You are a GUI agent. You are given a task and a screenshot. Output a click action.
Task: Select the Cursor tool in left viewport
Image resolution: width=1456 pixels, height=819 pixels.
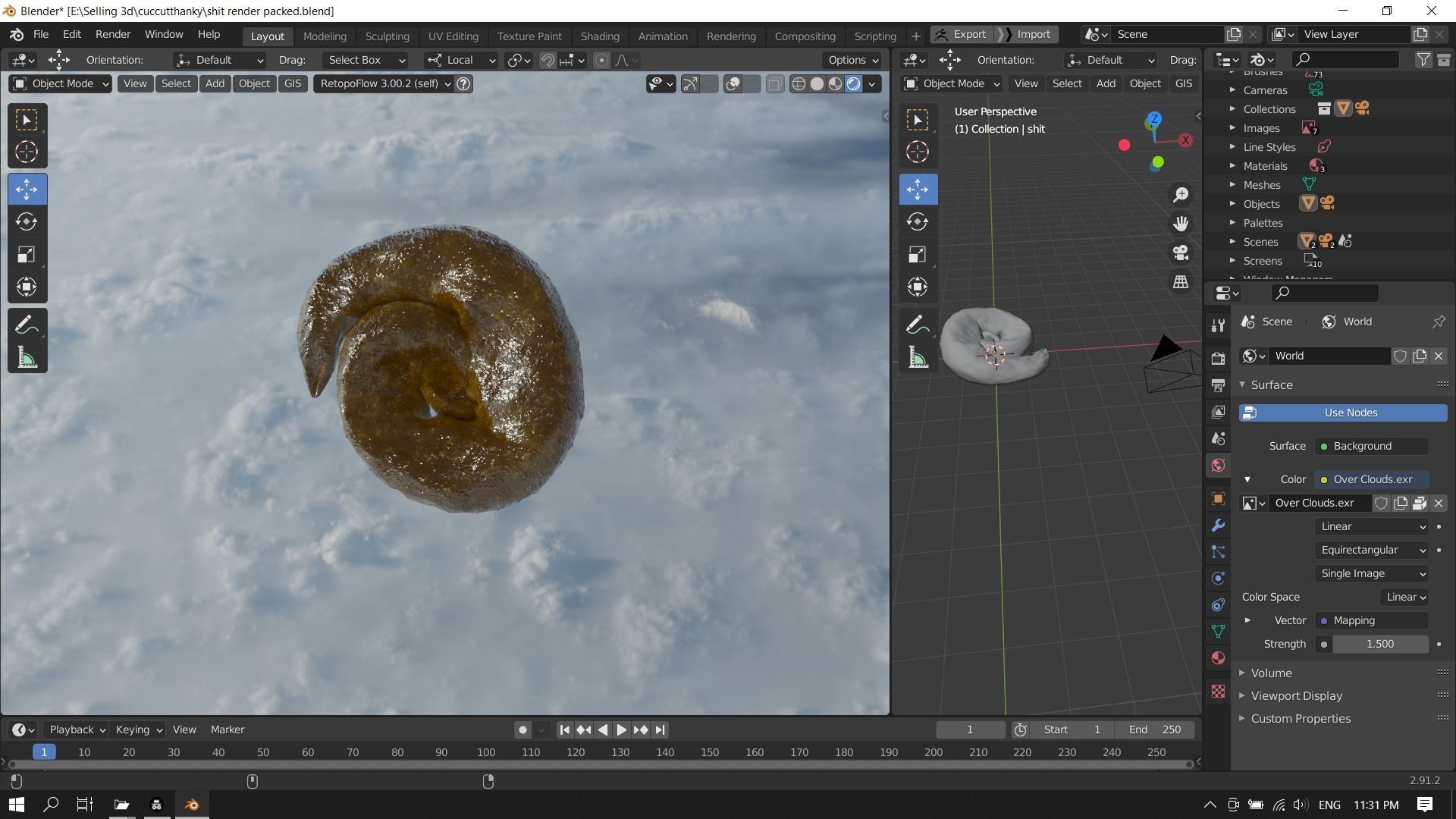click(x=27, y=152)
